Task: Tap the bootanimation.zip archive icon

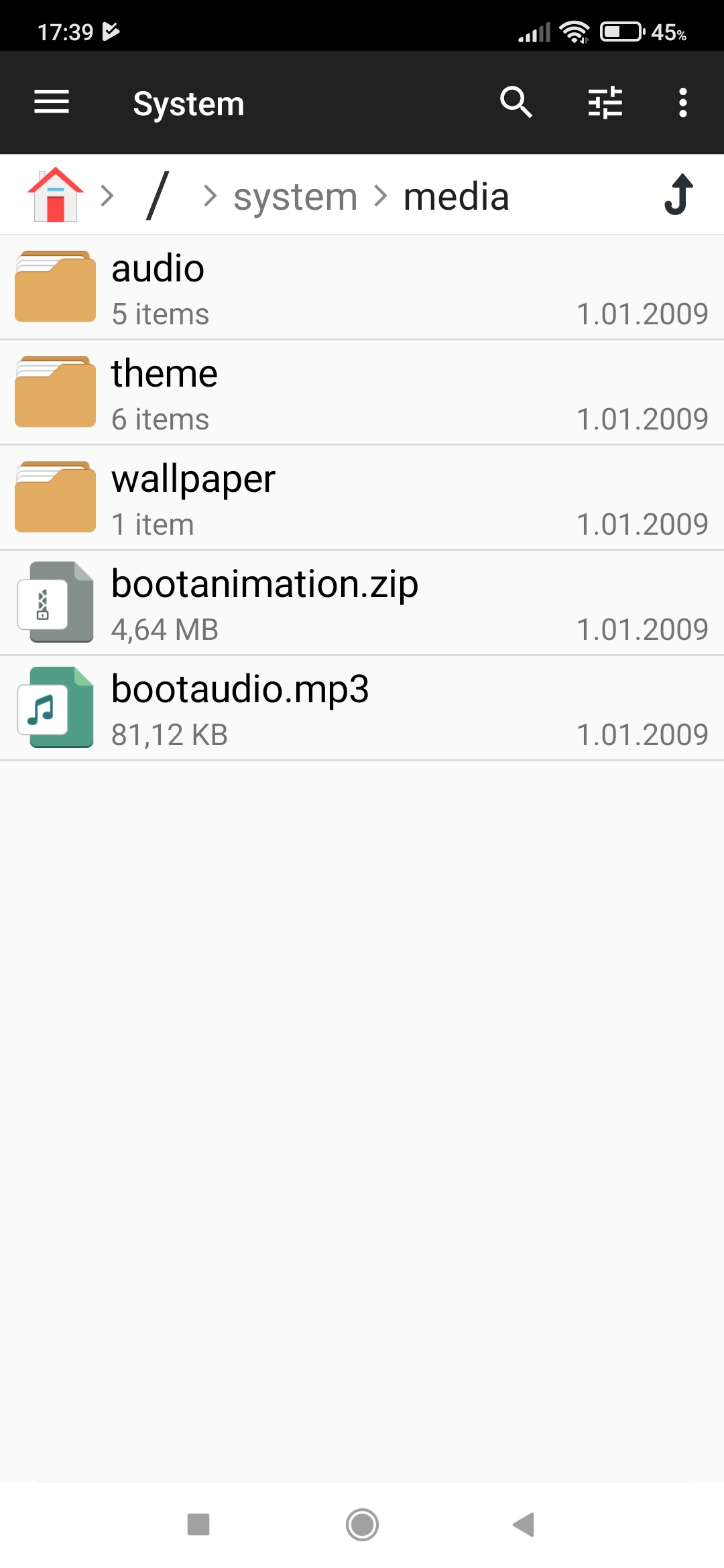Action: click(56, 602)
